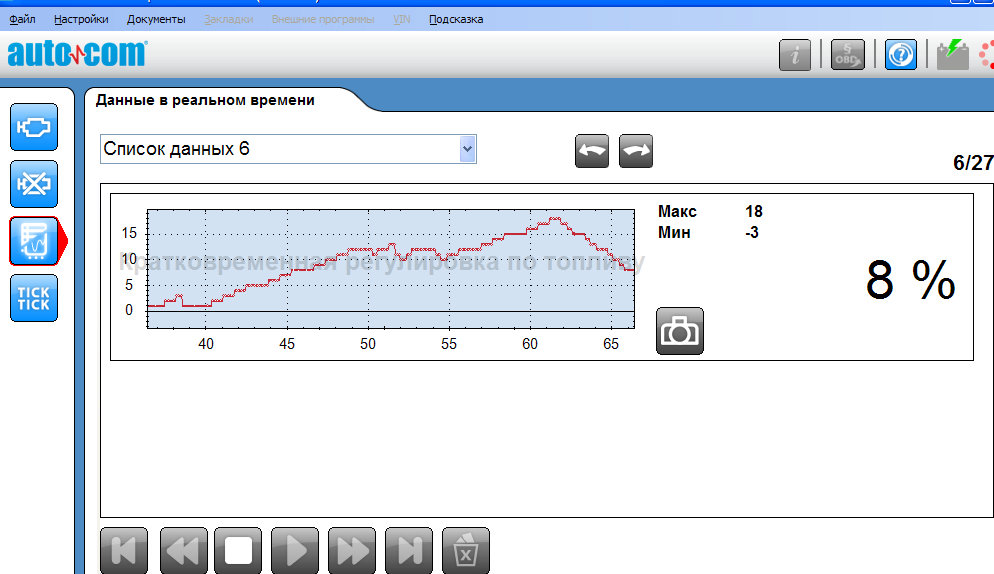Open the help question mark icon
The image size is (994, 574).
(901, 55)
